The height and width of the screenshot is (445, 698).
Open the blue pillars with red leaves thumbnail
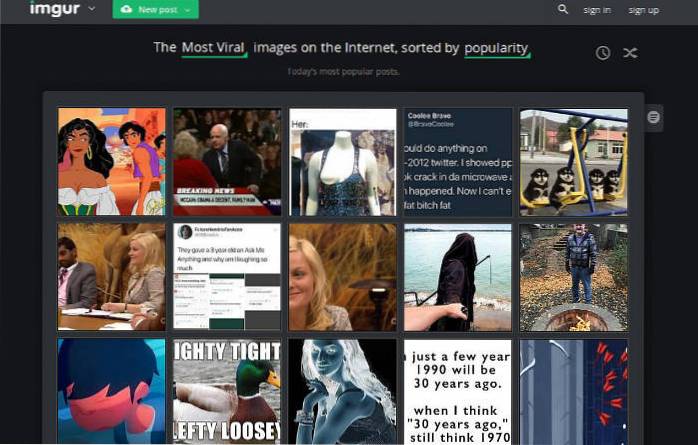click(574, 392)
